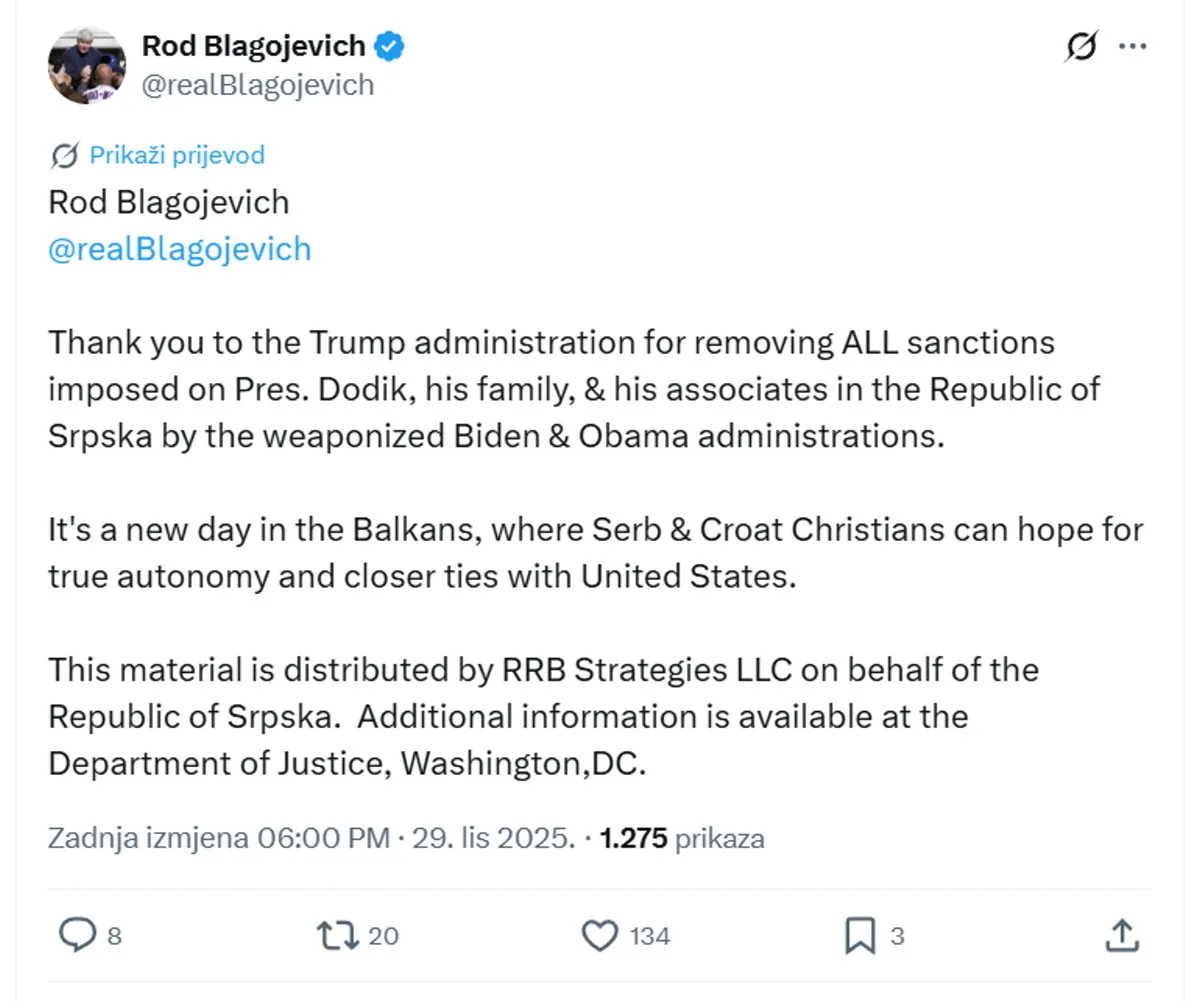This screenshot has height=1002, width=1200.
Task: Click the reply speech bubble icon
Action: (77, 935)
